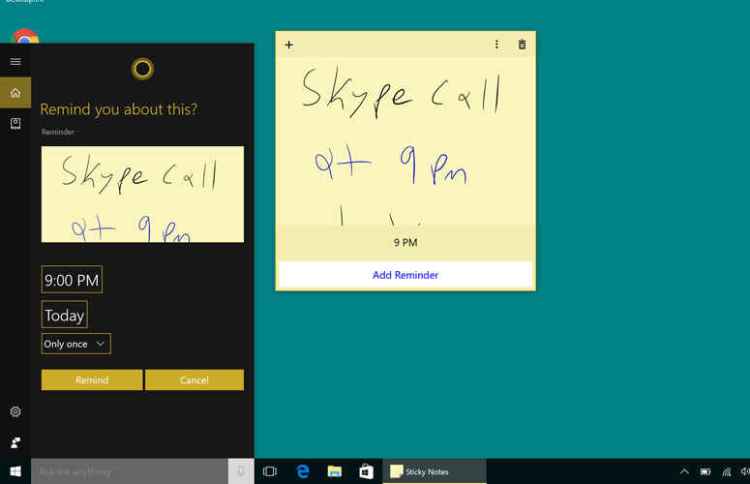
Task: Add a new sticky note
Action: (289, 45)
